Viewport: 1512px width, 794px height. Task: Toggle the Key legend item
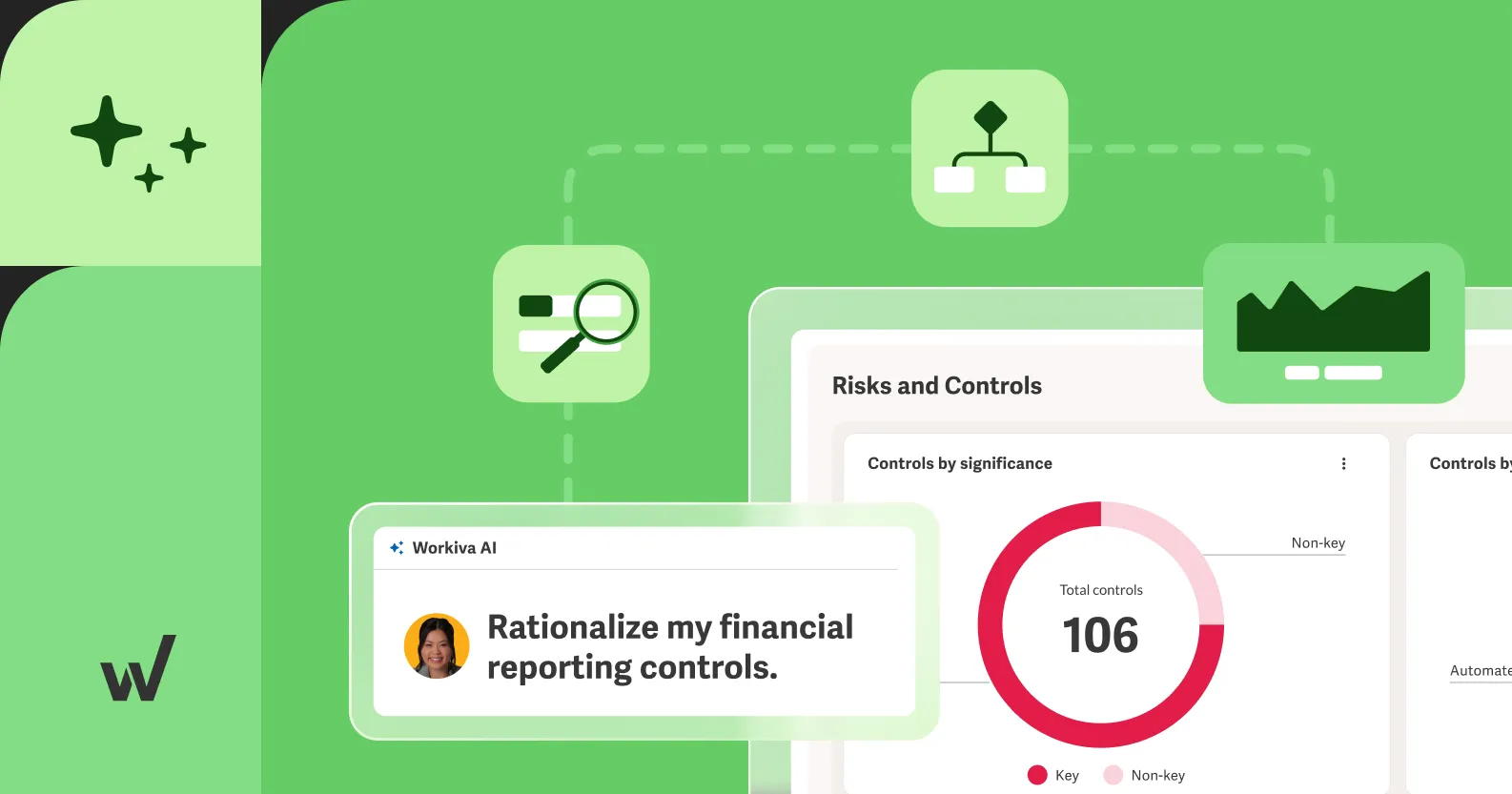pyautogui.click(x=1053, y=775)
